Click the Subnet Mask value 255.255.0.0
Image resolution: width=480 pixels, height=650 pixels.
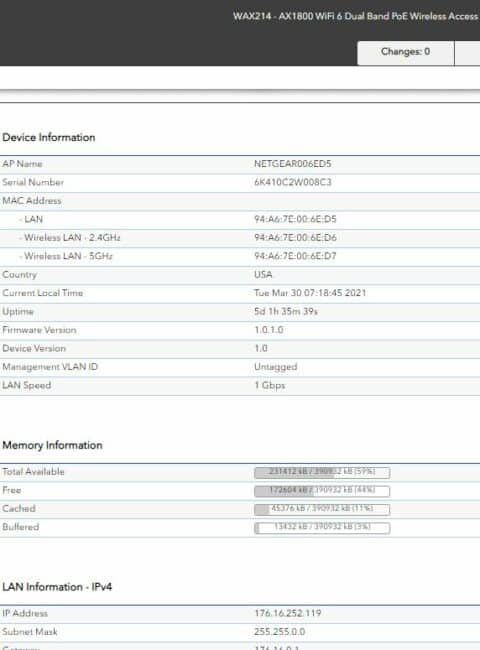click(279, 632)
